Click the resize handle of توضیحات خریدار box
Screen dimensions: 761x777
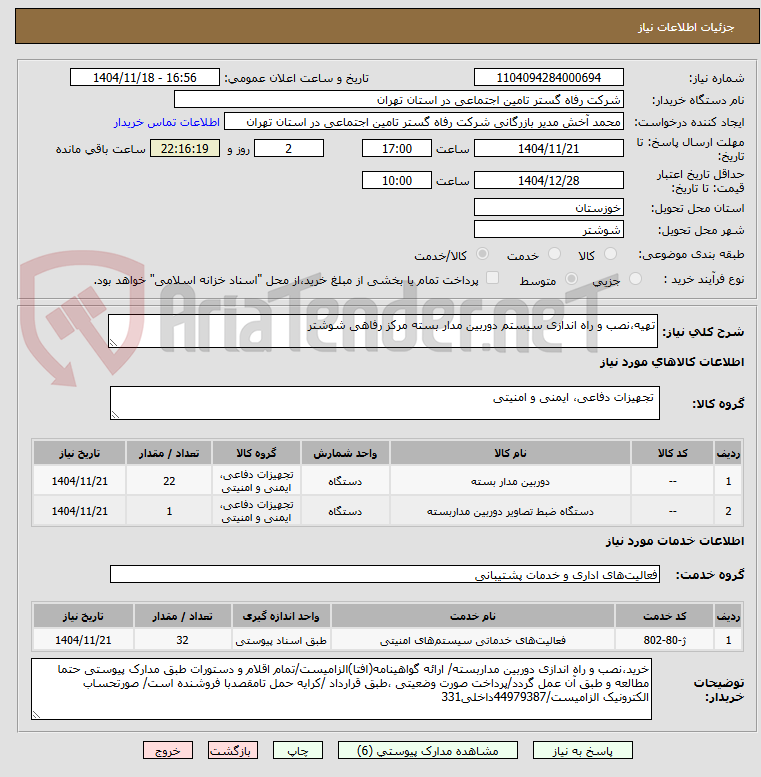36,715
